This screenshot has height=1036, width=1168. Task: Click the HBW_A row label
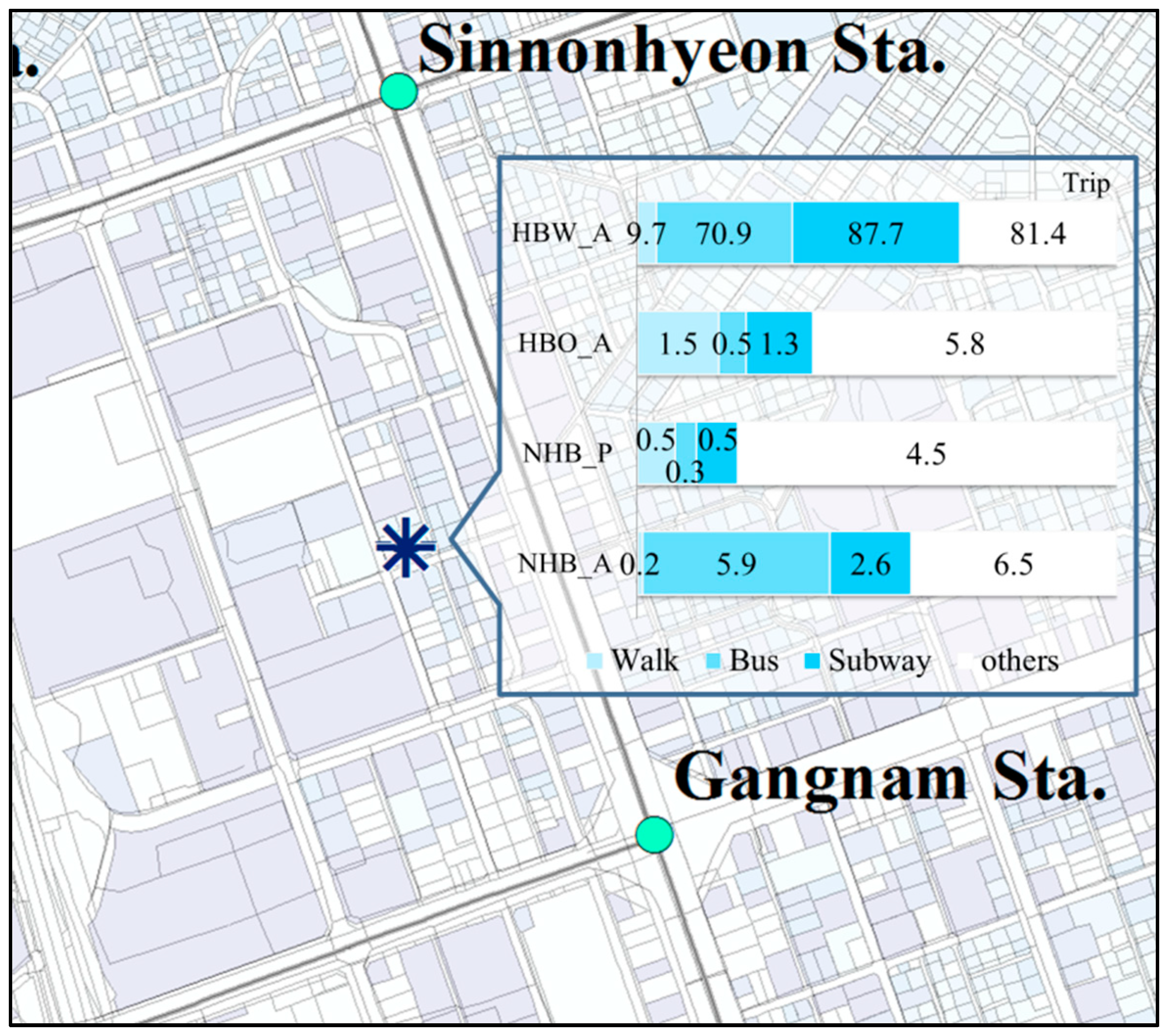(562, 233)
